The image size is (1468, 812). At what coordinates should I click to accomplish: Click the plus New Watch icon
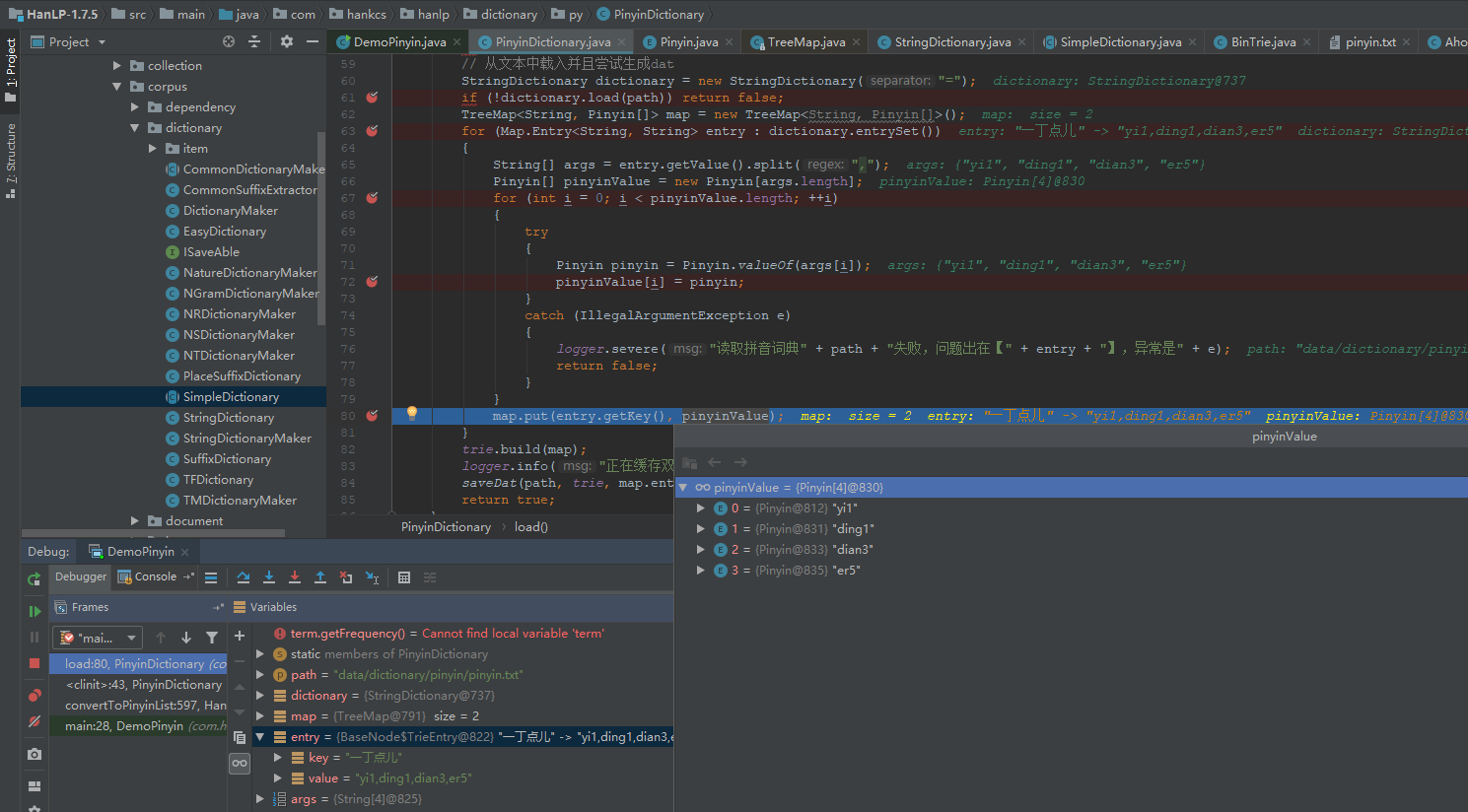click(x=240, y=636)
